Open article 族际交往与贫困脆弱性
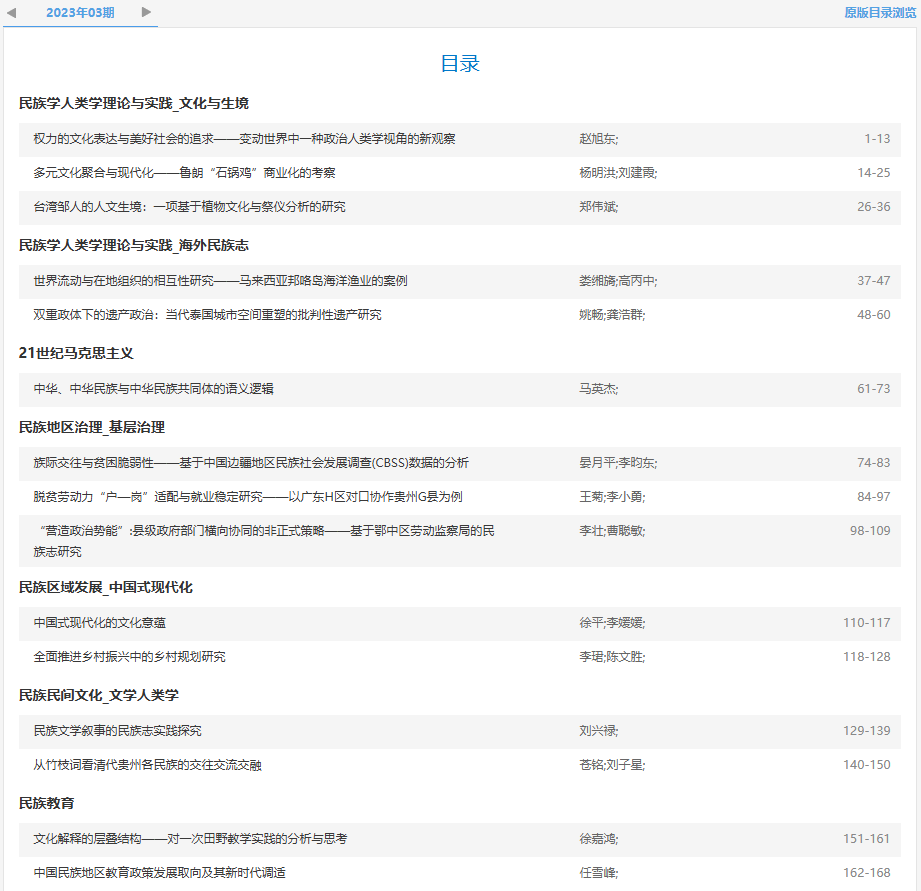 point(251,463)
